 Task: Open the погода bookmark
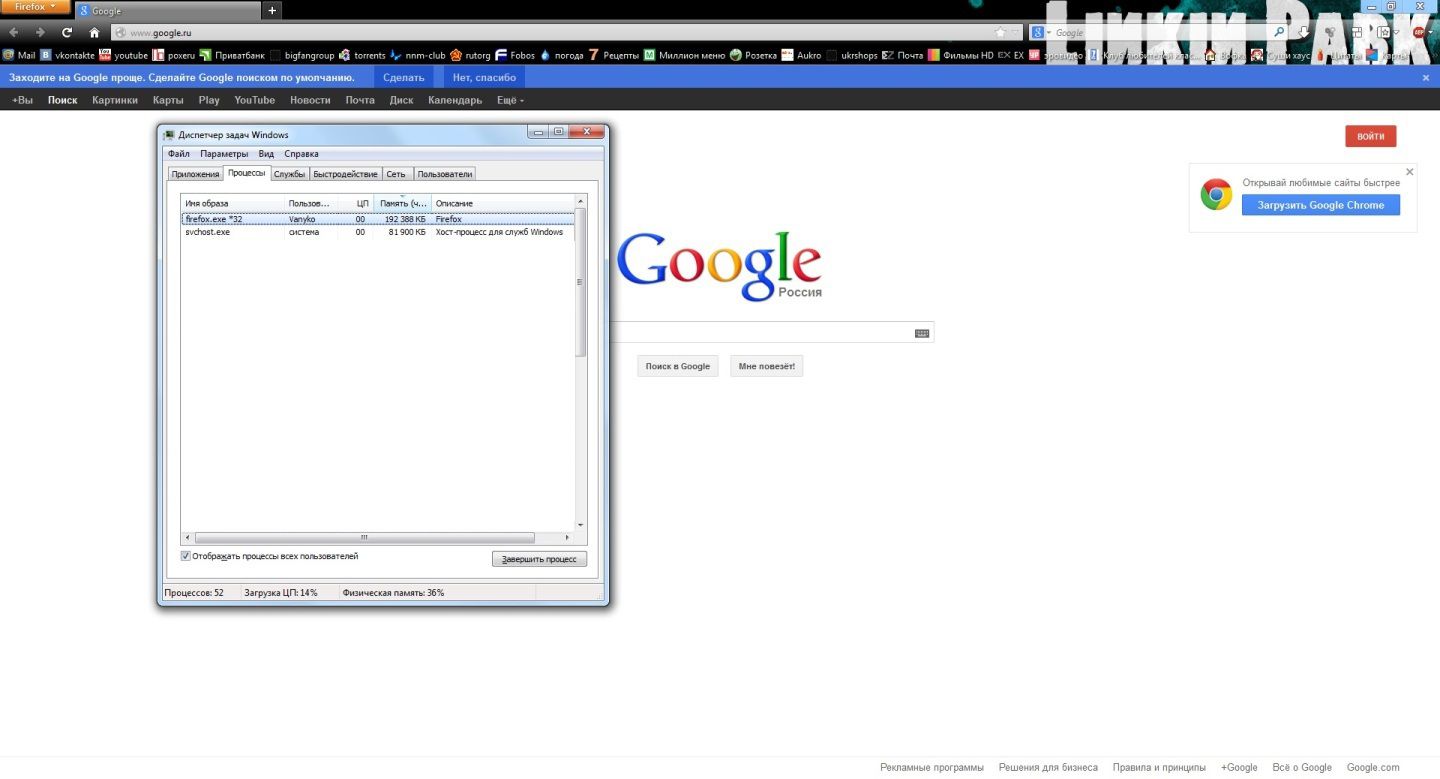click(561, 55)
